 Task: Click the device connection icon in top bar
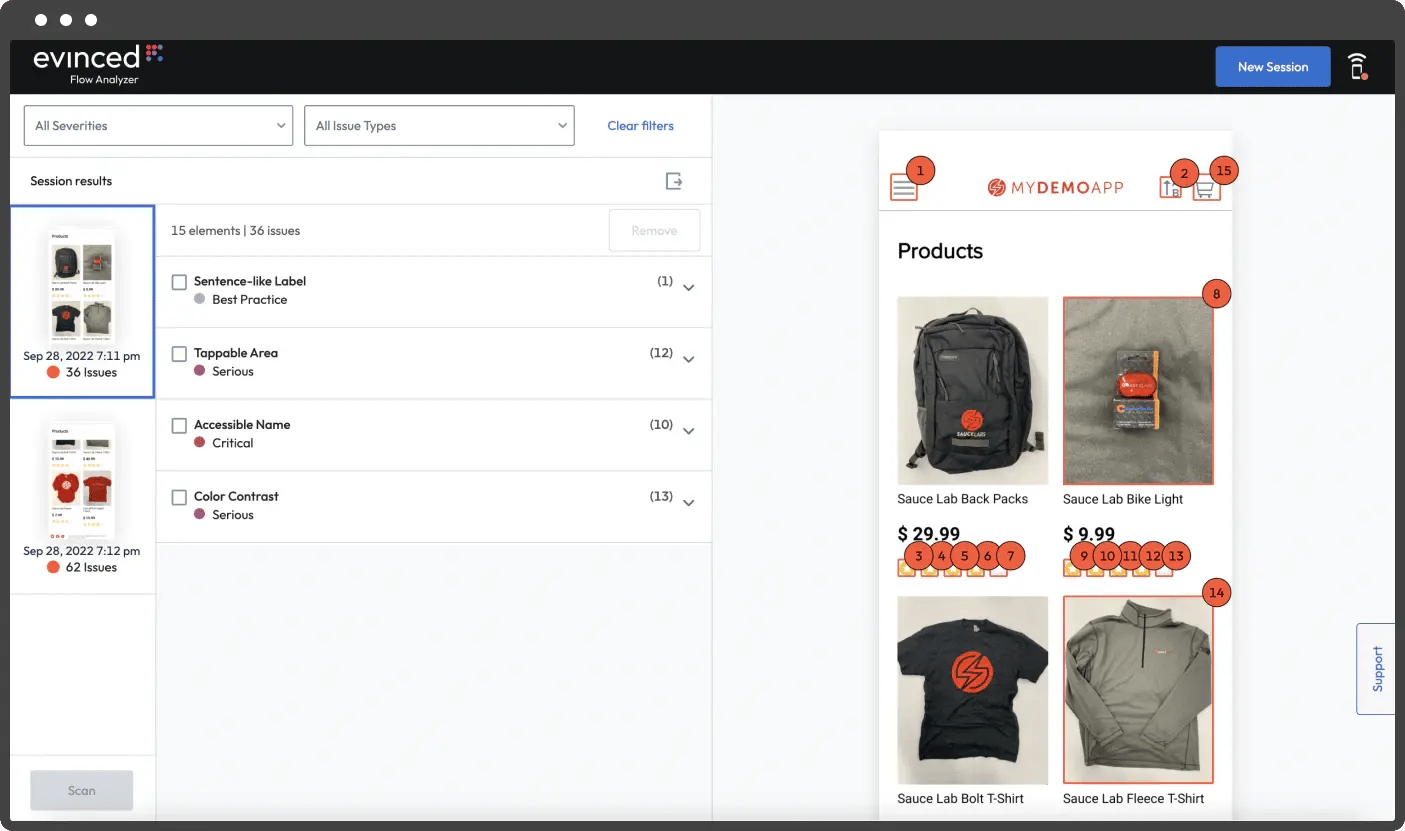point(1357,67)
